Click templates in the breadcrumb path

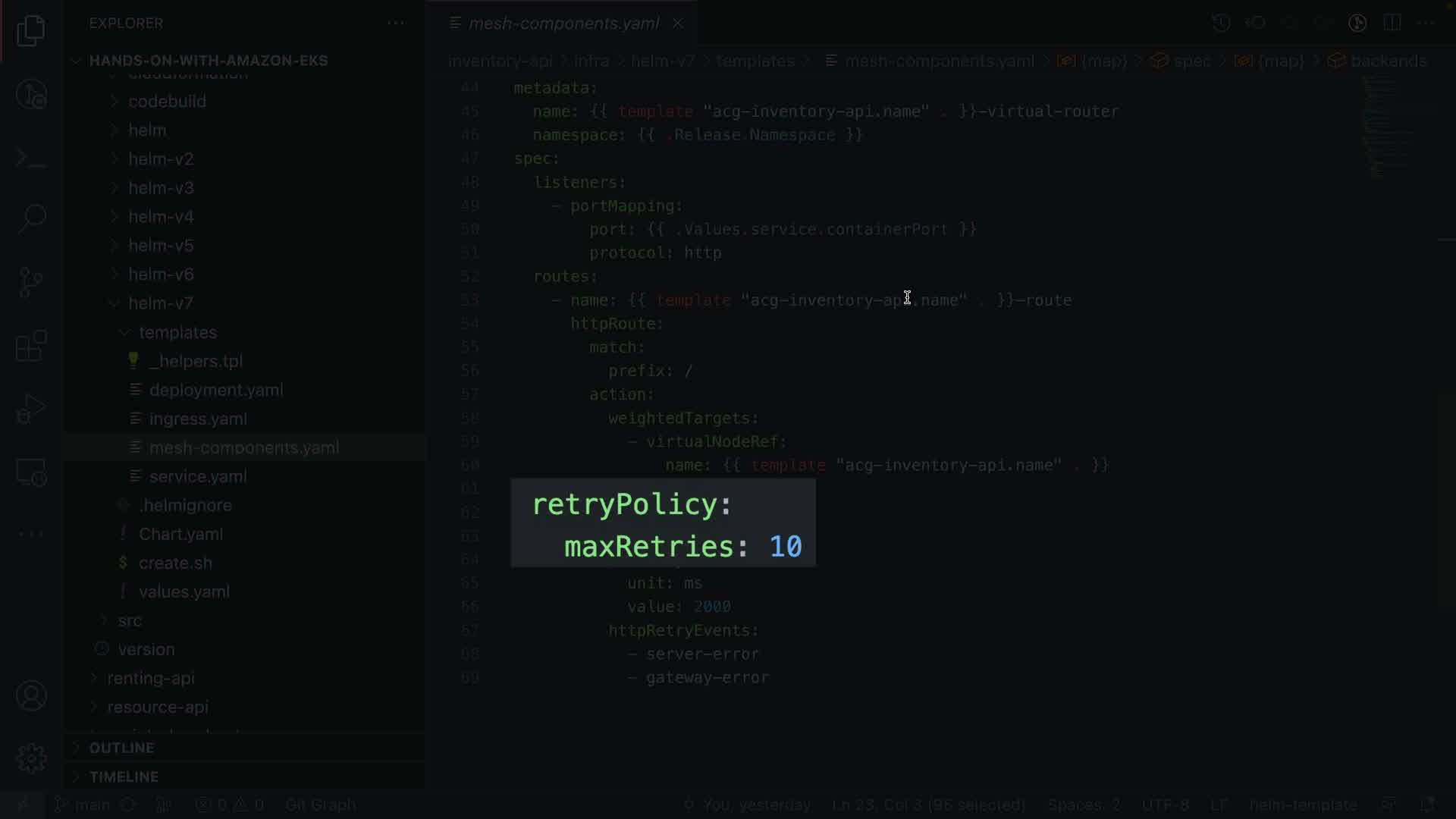[755, 61]
